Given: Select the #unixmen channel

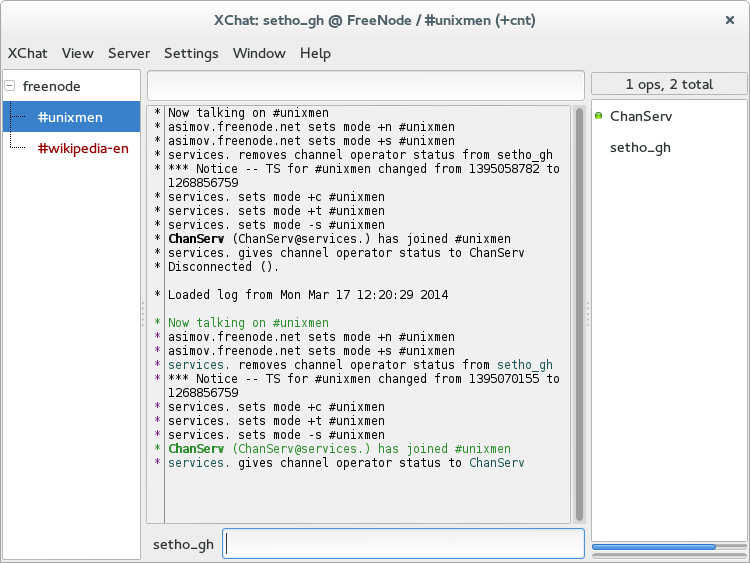Looking at the screenshot, I should pyautogui.click(x=72, y=117).
